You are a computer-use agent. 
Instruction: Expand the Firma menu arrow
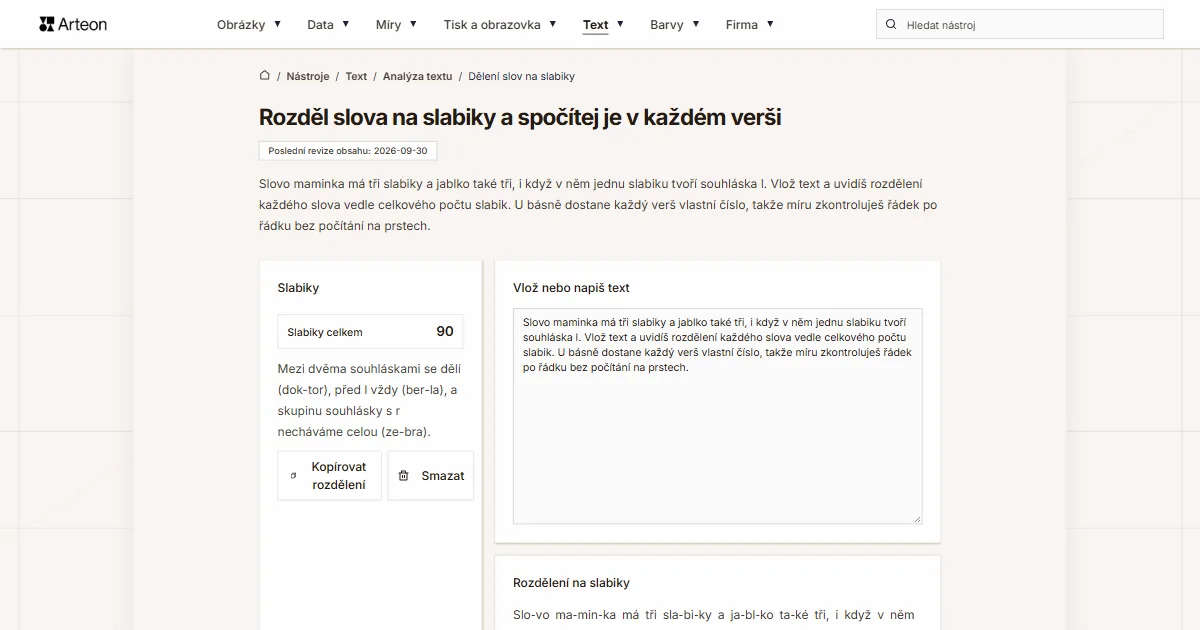[x=770, y=24]
